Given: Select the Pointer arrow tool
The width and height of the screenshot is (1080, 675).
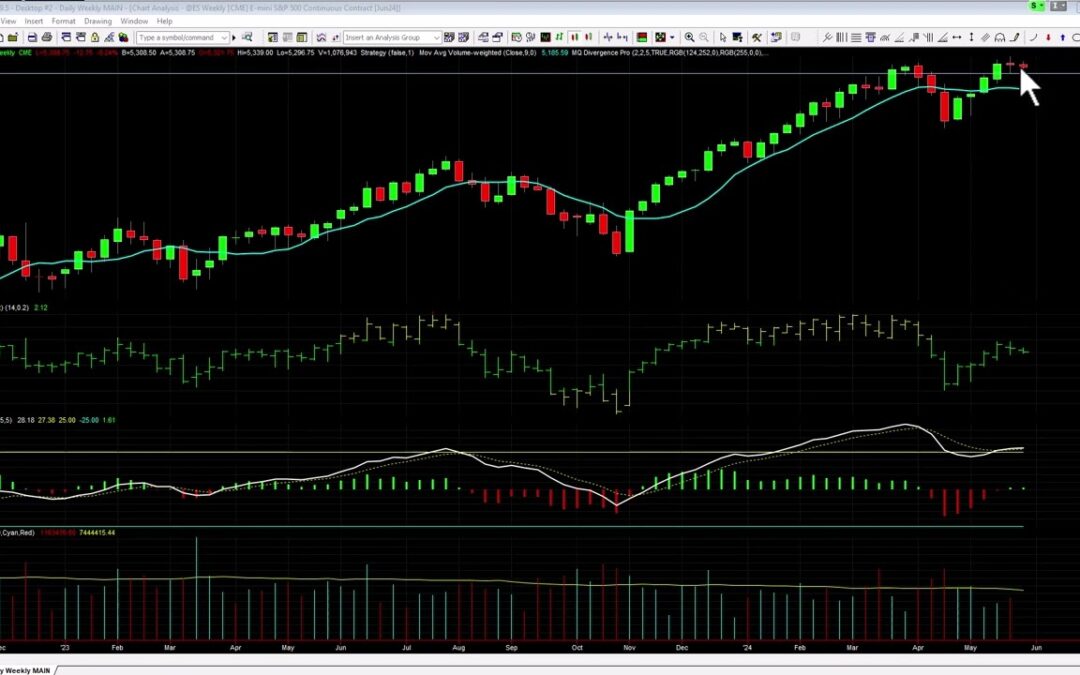Looking at the screenshot, I should coord(723,36).
